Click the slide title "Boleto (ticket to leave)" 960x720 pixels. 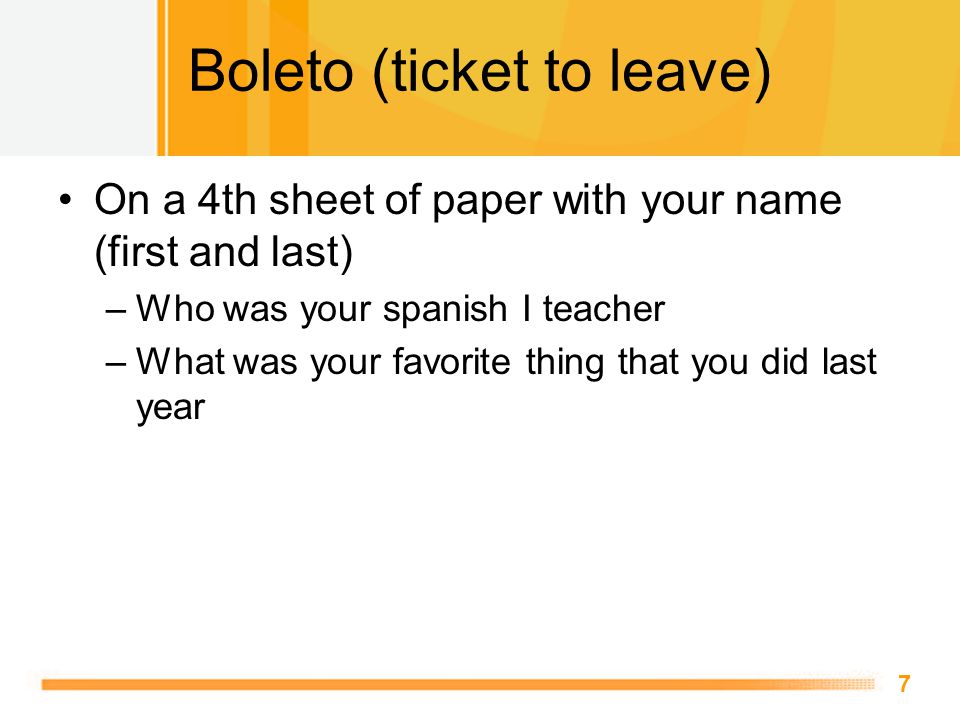coord(479,72)
